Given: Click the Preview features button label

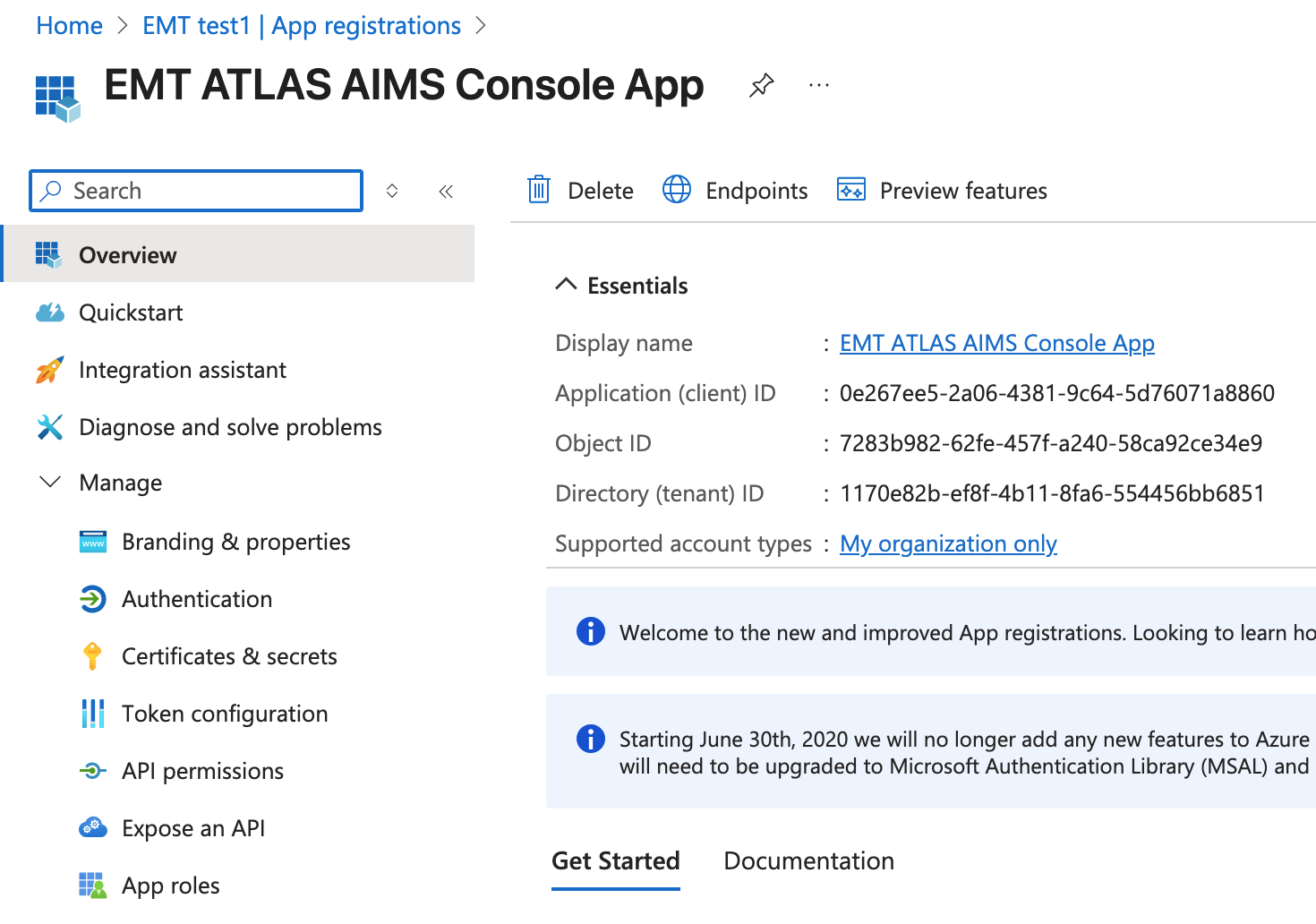Looking at the screenshot, I should coord(963,191).
